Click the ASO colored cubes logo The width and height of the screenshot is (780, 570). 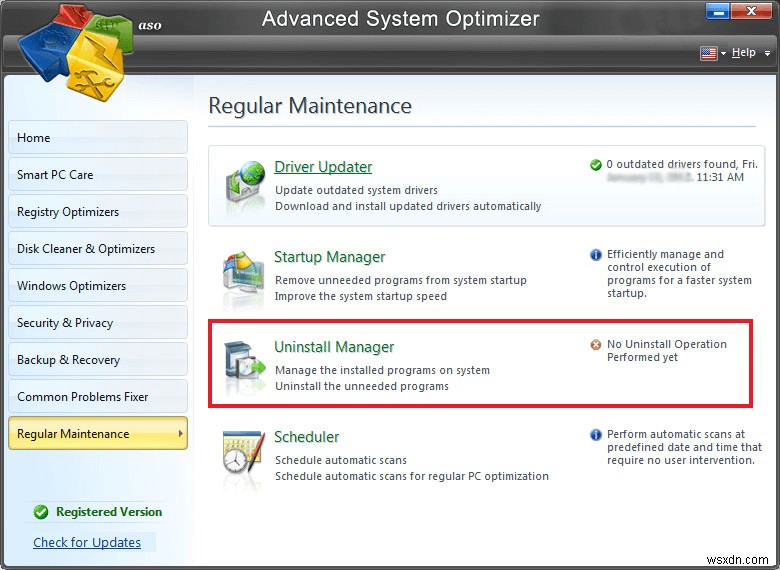point(76,52)
